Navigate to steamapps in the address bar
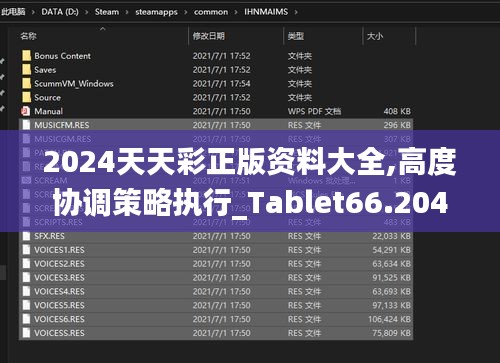Screen dimensions: 500x363 (x=156, y=12)
